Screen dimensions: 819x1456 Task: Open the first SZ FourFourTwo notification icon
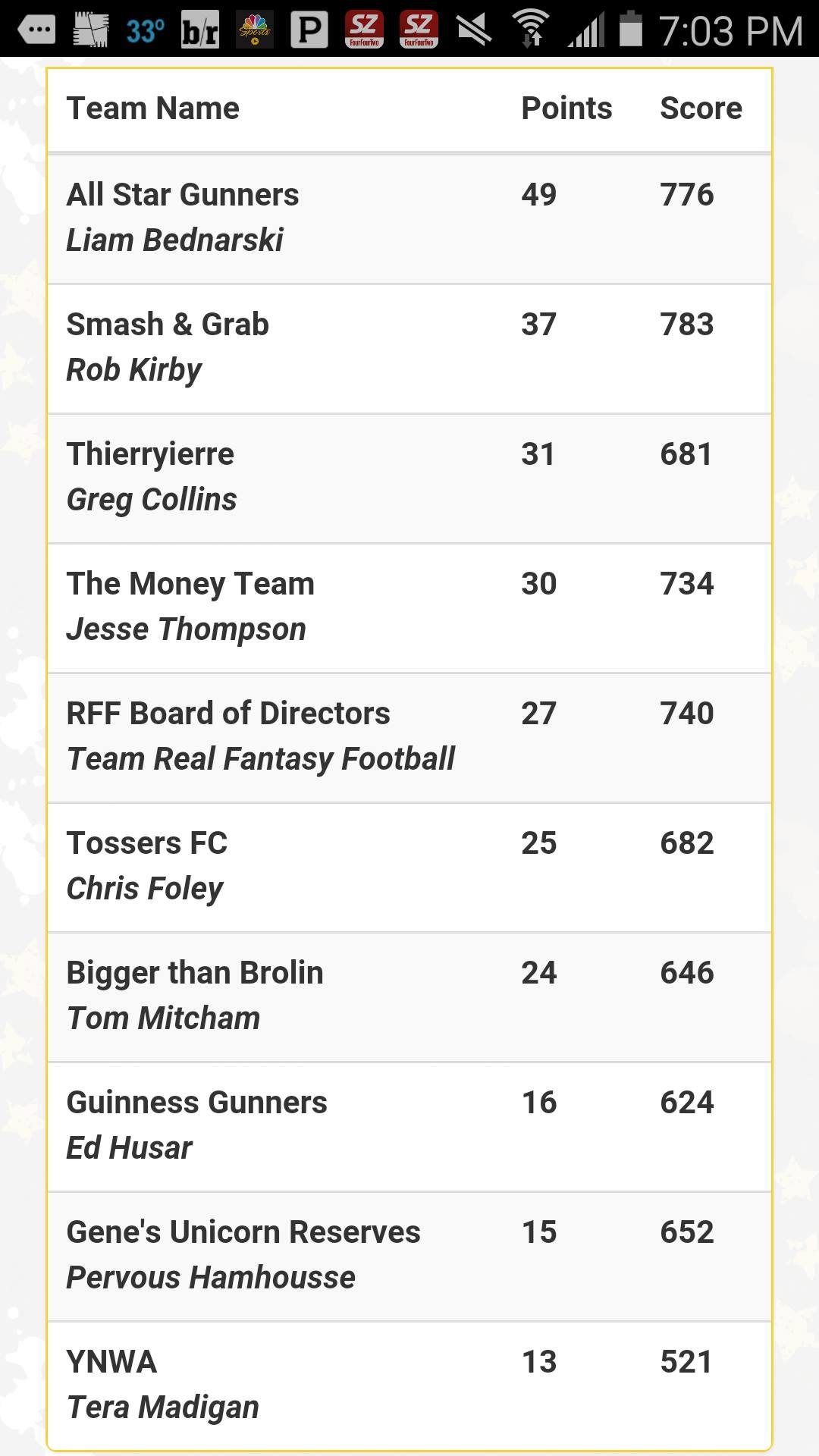[x=364, y=30]
